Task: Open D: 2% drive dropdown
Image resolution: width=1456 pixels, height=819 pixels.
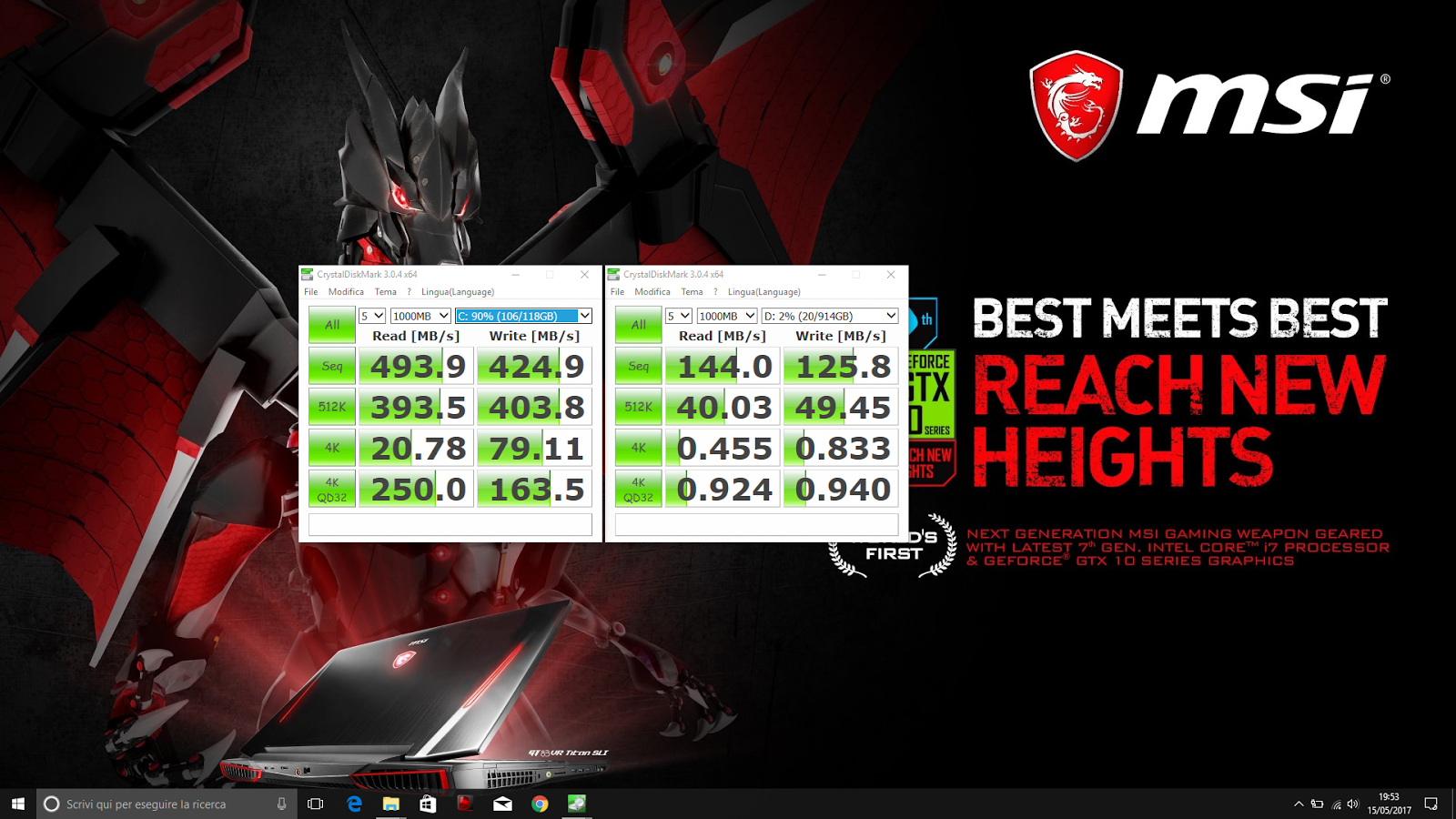Action: [x=830, y=316]
